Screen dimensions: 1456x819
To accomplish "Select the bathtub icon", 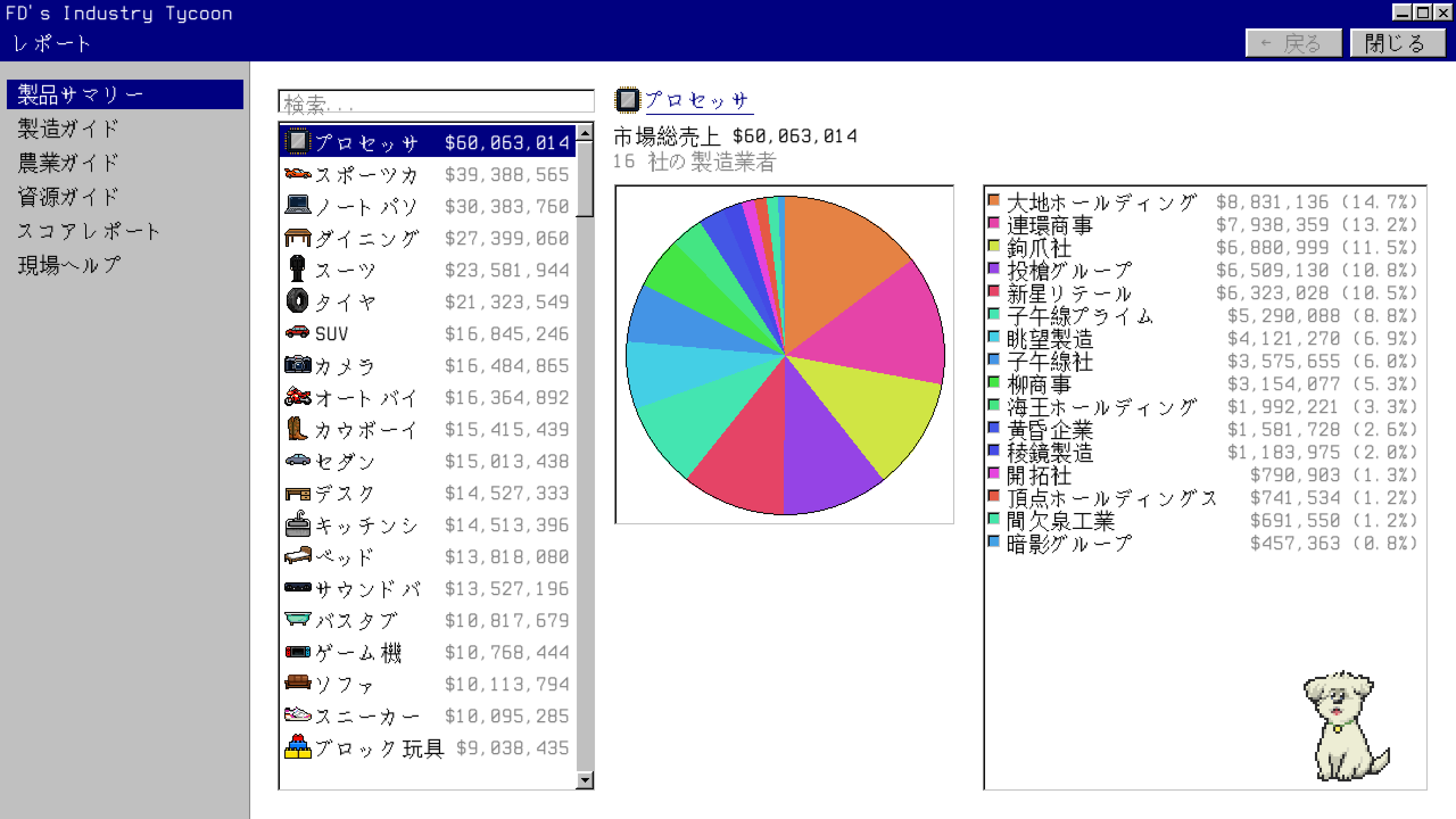I will tap(297, 620).
